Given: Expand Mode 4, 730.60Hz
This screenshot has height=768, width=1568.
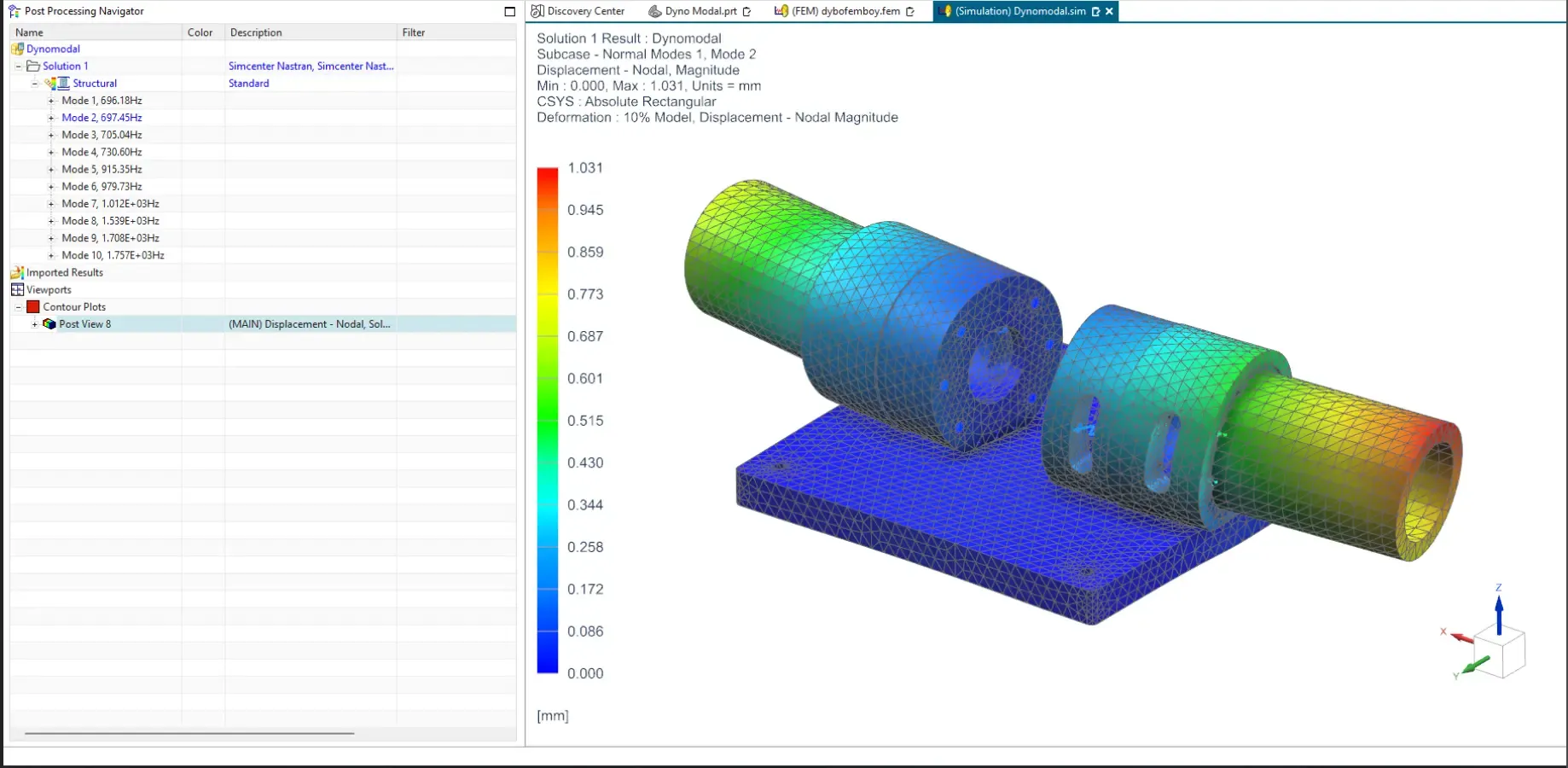Looking at the screenshot, I should pyautogui.click(x=51, y=152).
